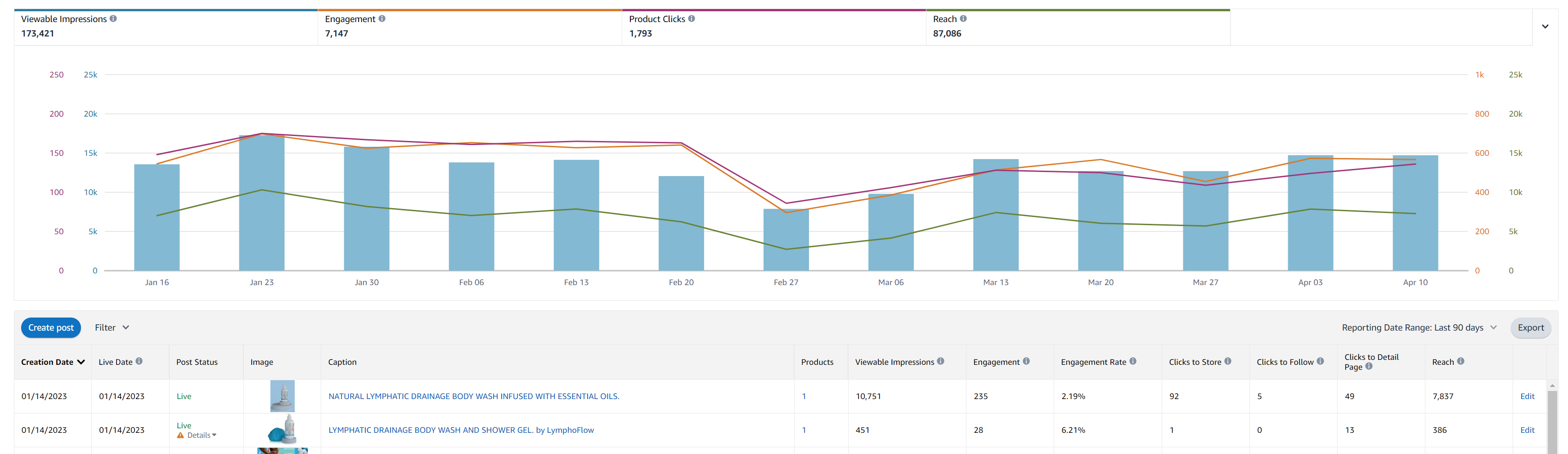Click the Mar 27 bar in the chart
Screen dimensions: 1568x454
click(x=1205, y=221)
